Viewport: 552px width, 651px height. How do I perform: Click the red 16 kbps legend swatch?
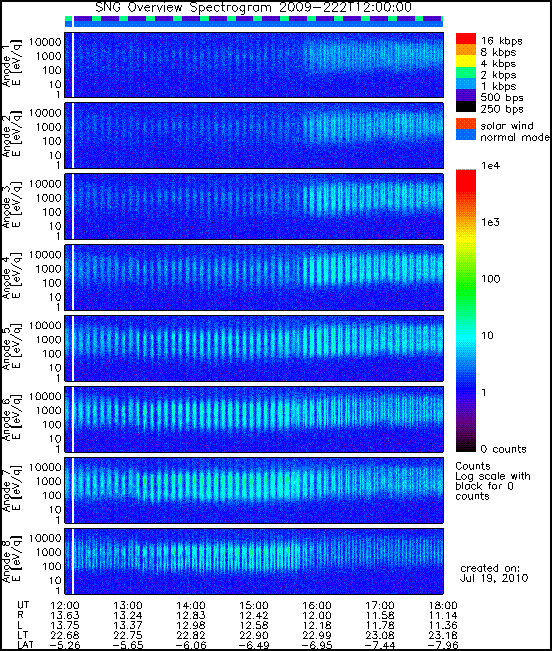click(x=466, y=39)
